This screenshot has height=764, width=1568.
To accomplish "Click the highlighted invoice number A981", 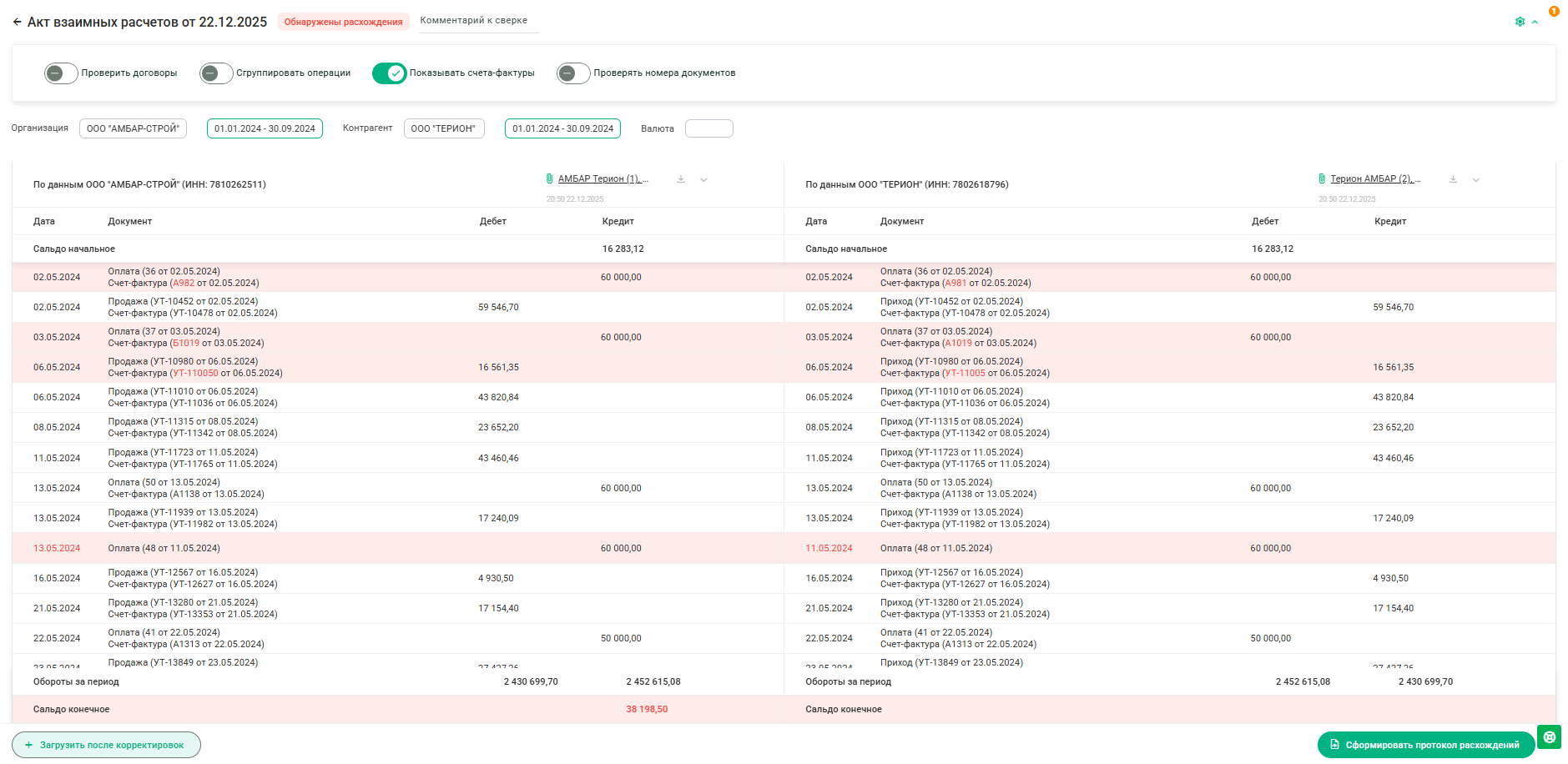I will [x=955, y=284].
